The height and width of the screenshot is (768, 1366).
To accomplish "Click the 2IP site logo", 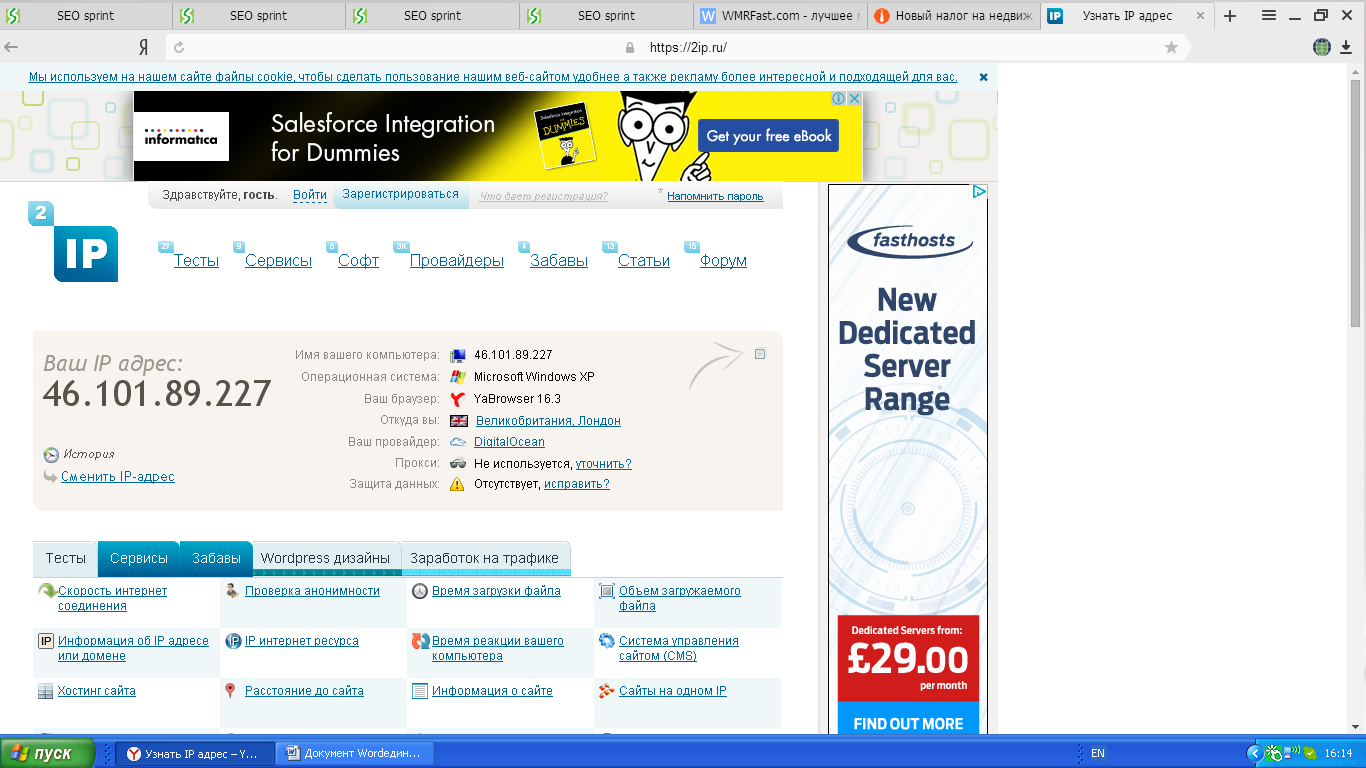I will click(74, 242).
